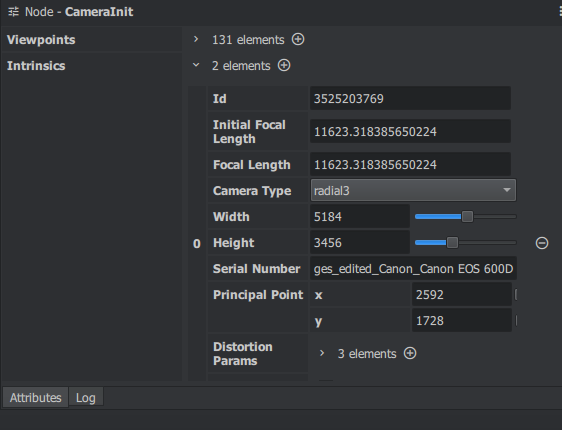The width and height of the screenshot is (562, 430).
Task: Add a new element to Intrinsics
Action: click(x=284, y=65)
